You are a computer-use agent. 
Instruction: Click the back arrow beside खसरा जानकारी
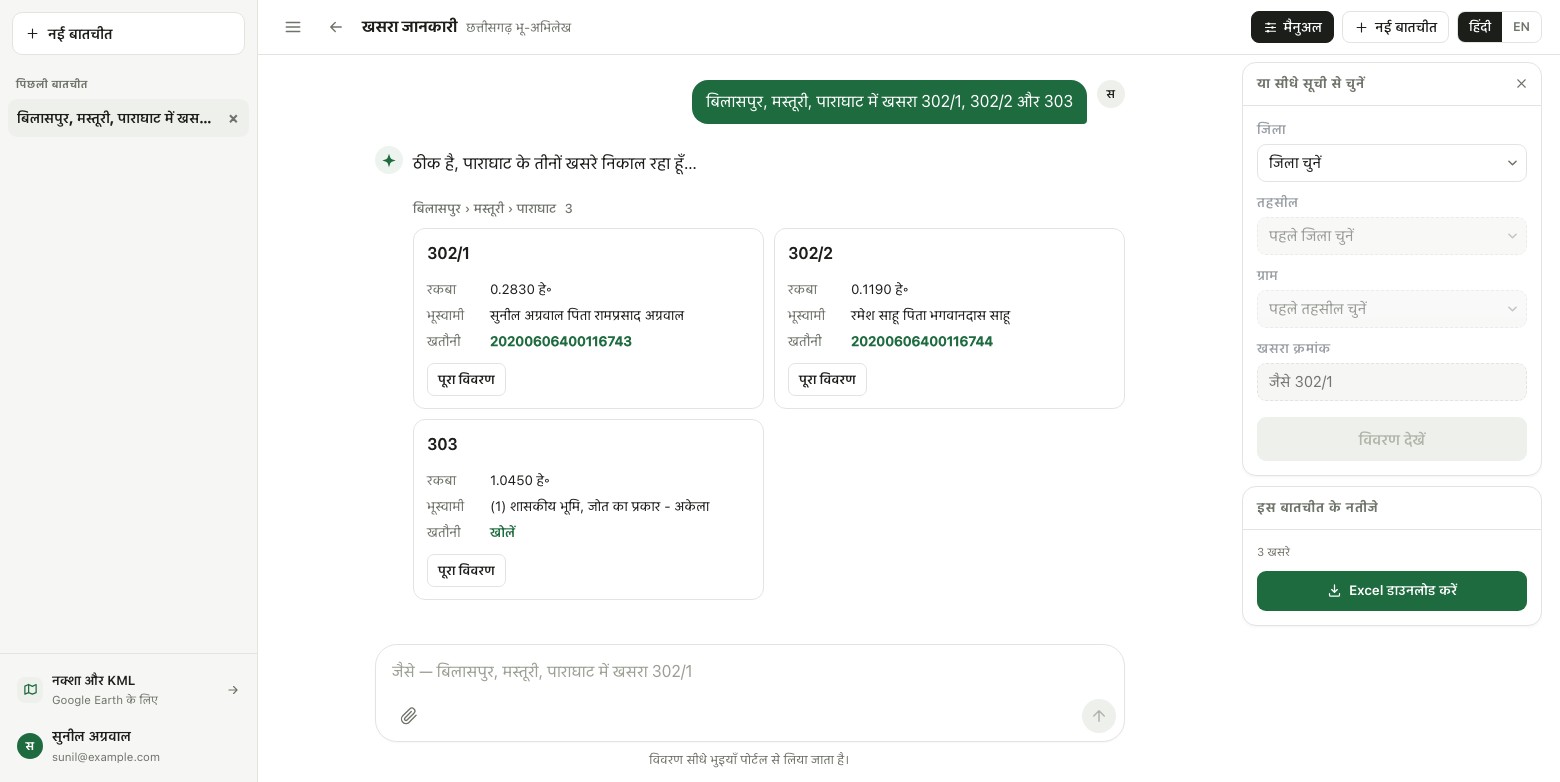(x=336, y=27)
